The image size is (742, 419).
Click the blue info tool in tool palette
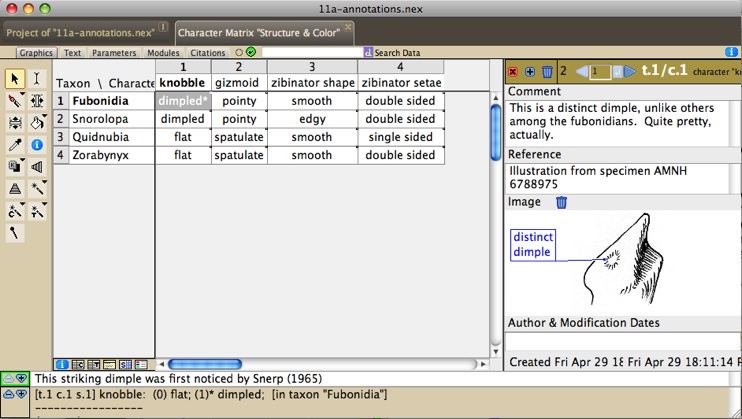(x=37, y=145)
